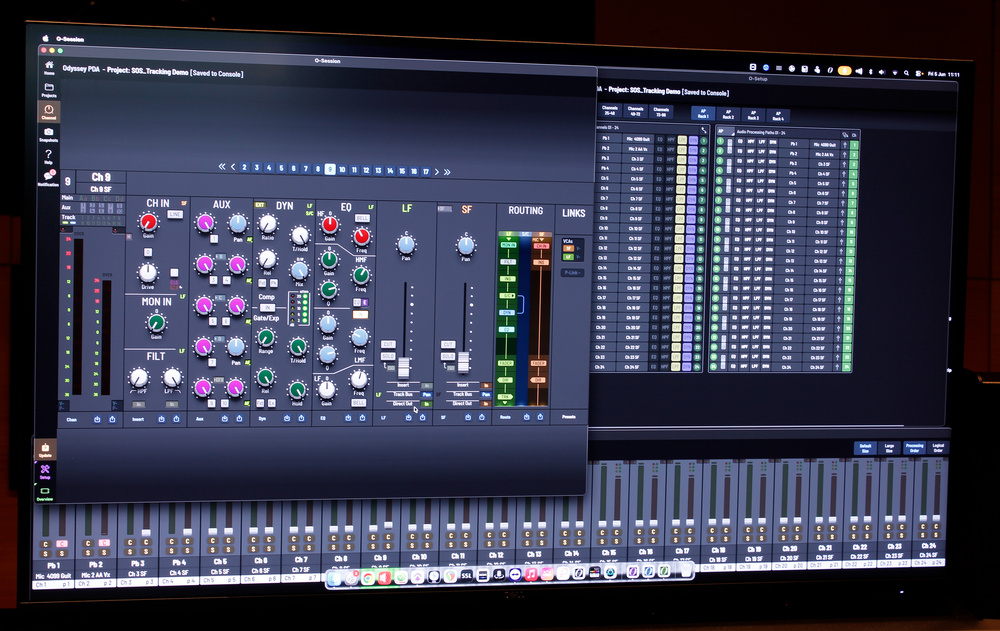The image size is (1000, 631).
Task: Click the SF channel fader handle
Action: click(x=464, y=362)
